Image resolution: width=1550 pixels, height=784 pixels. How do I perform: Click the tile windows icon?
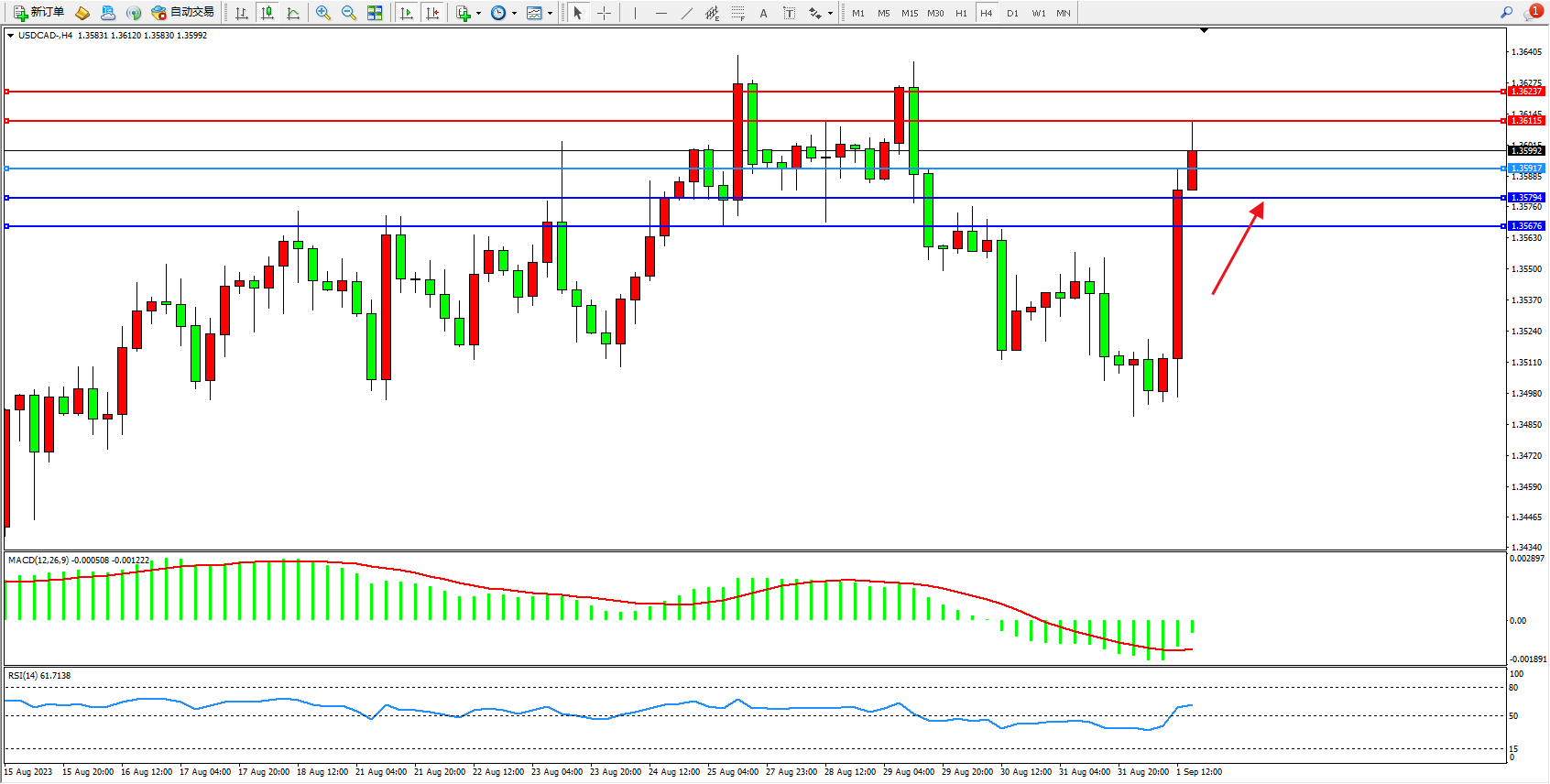pyautogui.click(x=375, y=13)
